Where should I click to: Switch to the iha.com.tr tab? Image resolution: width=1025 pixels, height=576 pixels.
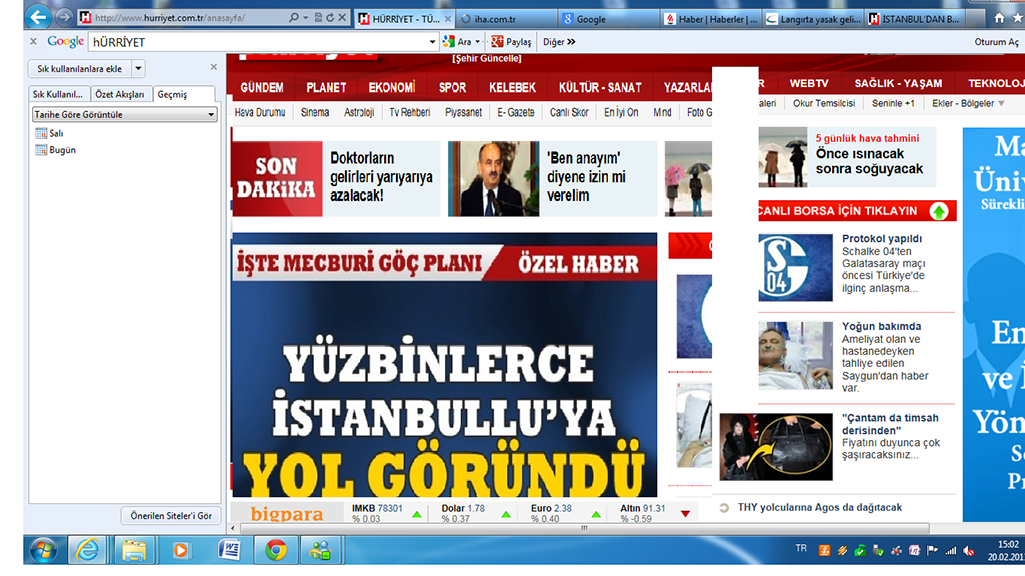(x=507, y=19)
